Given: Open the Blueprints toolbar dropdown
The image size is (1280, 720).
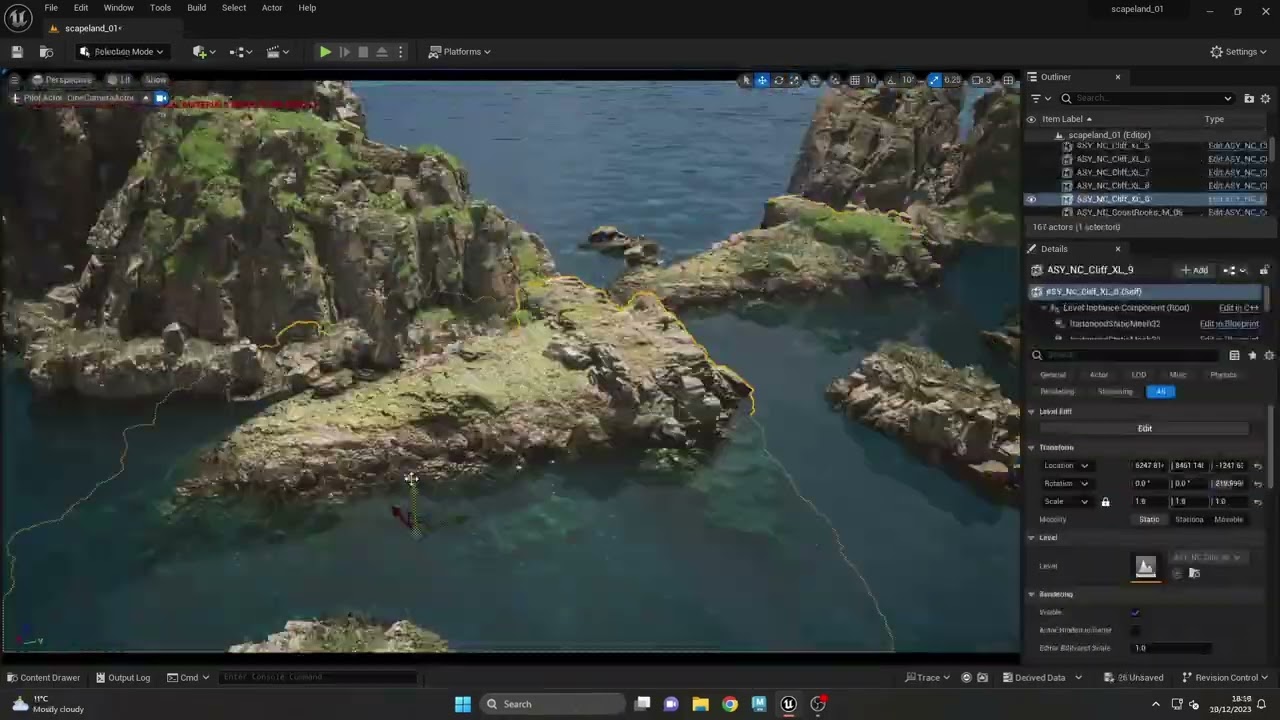Looking at the screenshot, I should (x=241, y=52).
